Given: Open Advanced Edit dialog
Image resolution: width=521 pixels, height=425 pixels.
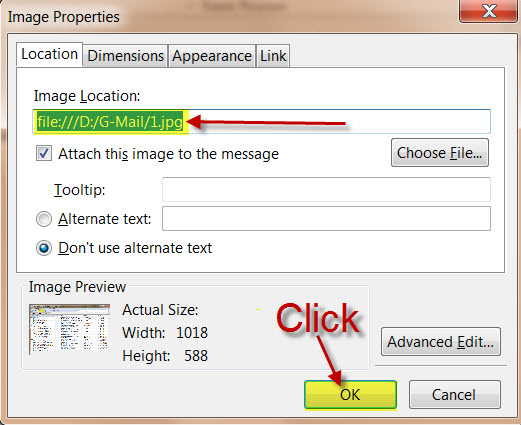Looking at the screenshot, I should [441, 342].
